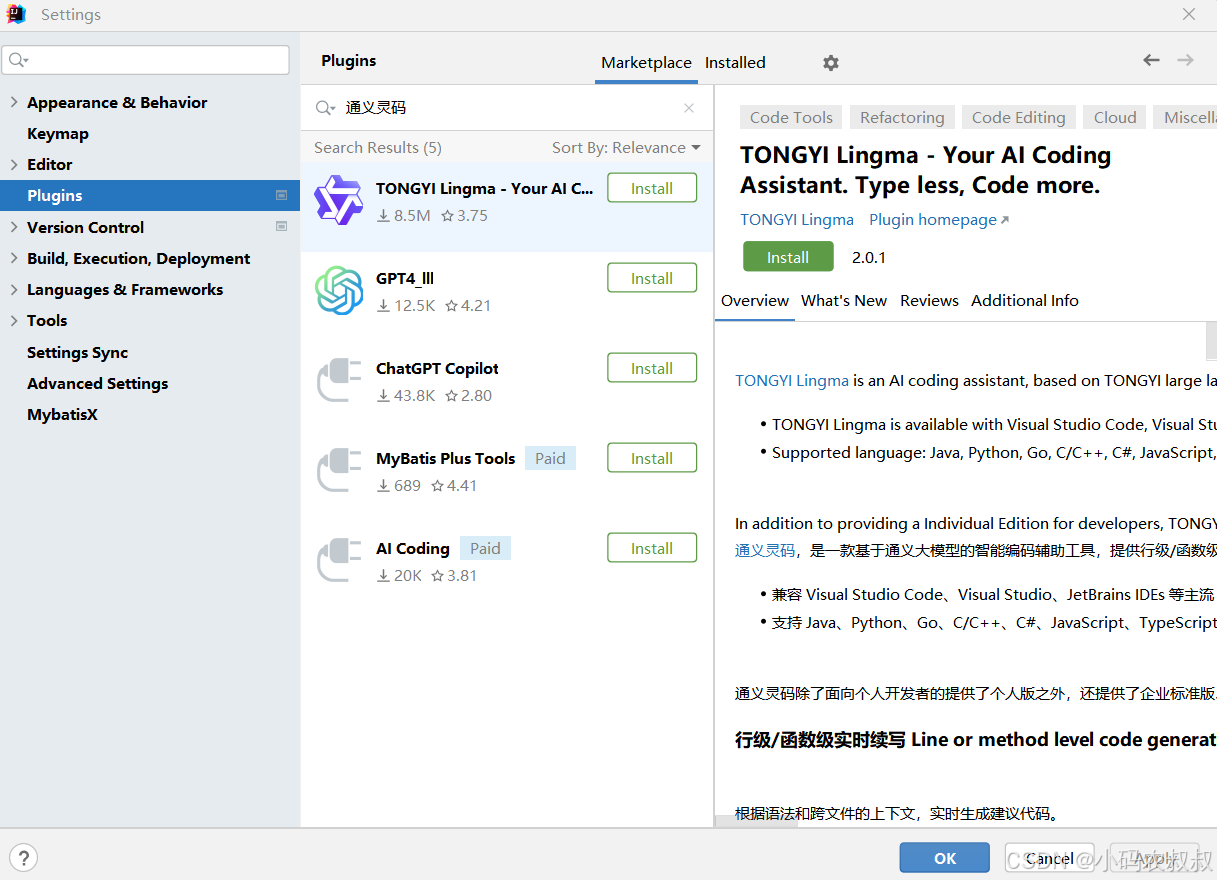The height and width of the screenshot is (880, 1217).
Task: Open the Overview tab
Action: (x=755, y=300)
